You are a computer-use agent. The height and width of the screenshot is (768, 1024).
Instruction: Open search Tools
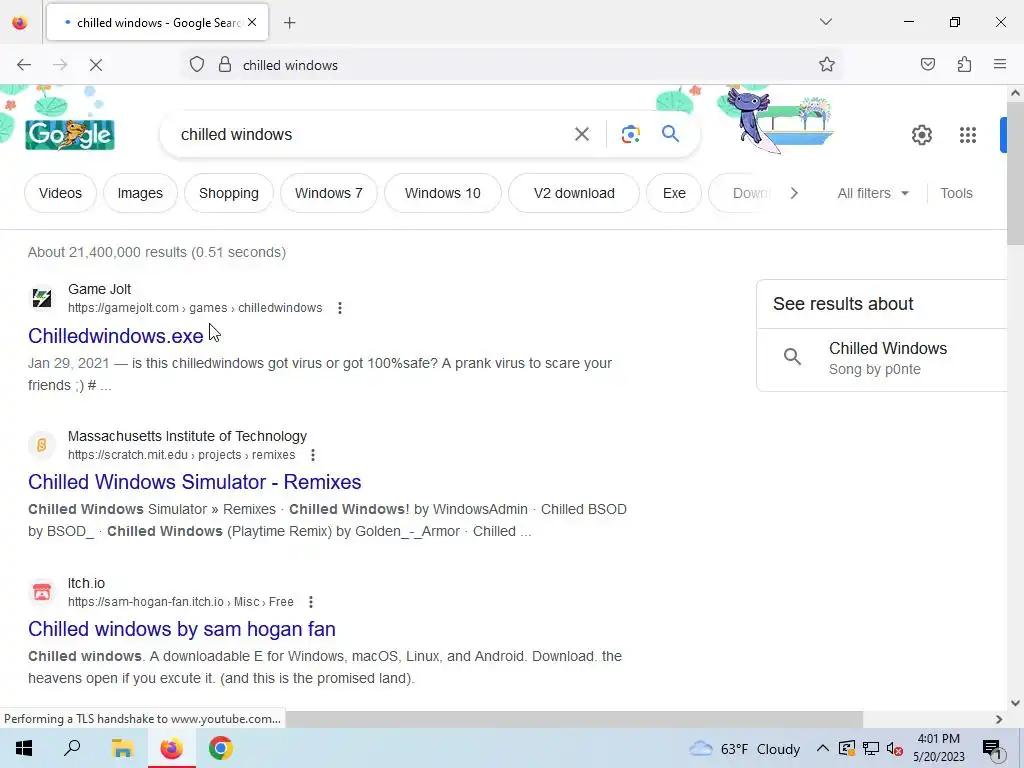(x=956, y=193)
